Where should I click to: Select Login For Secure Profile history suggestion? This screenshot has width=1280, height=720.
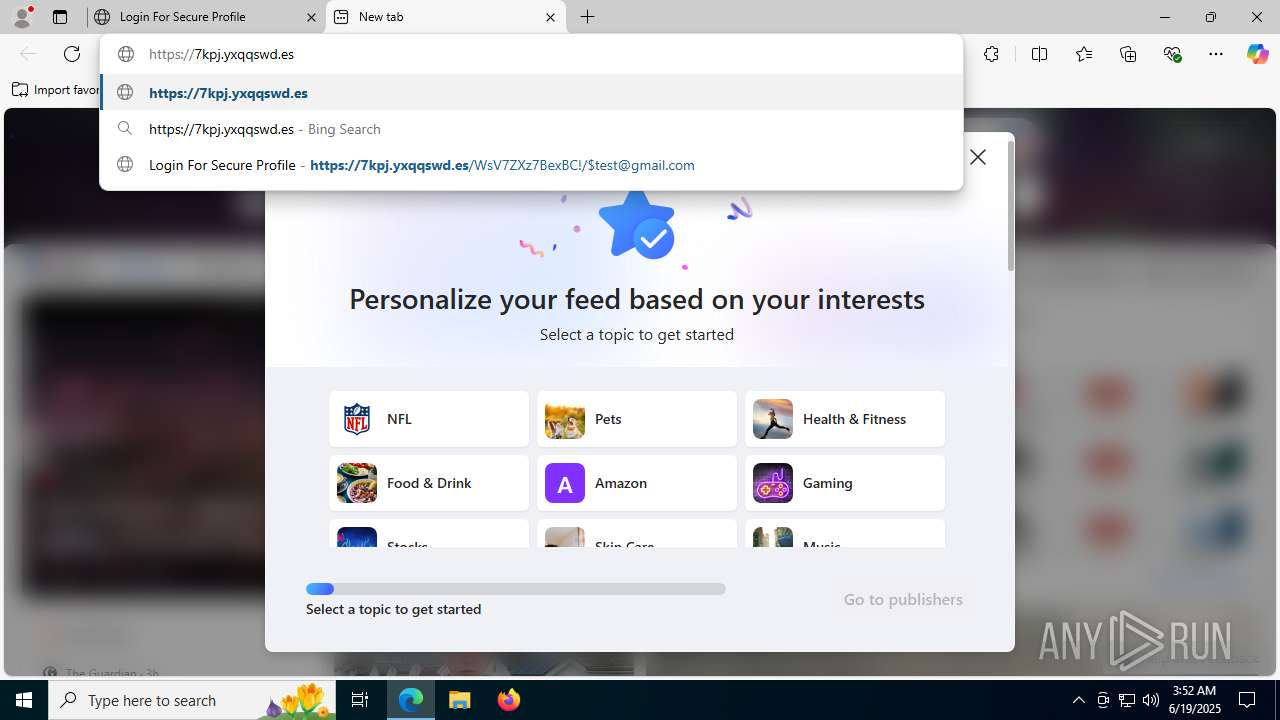(x=531, y=164)
